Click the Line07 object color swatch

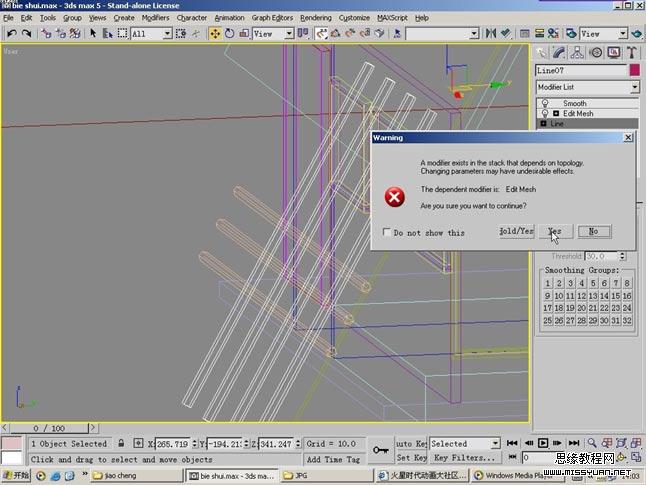(x=635, y=70)
